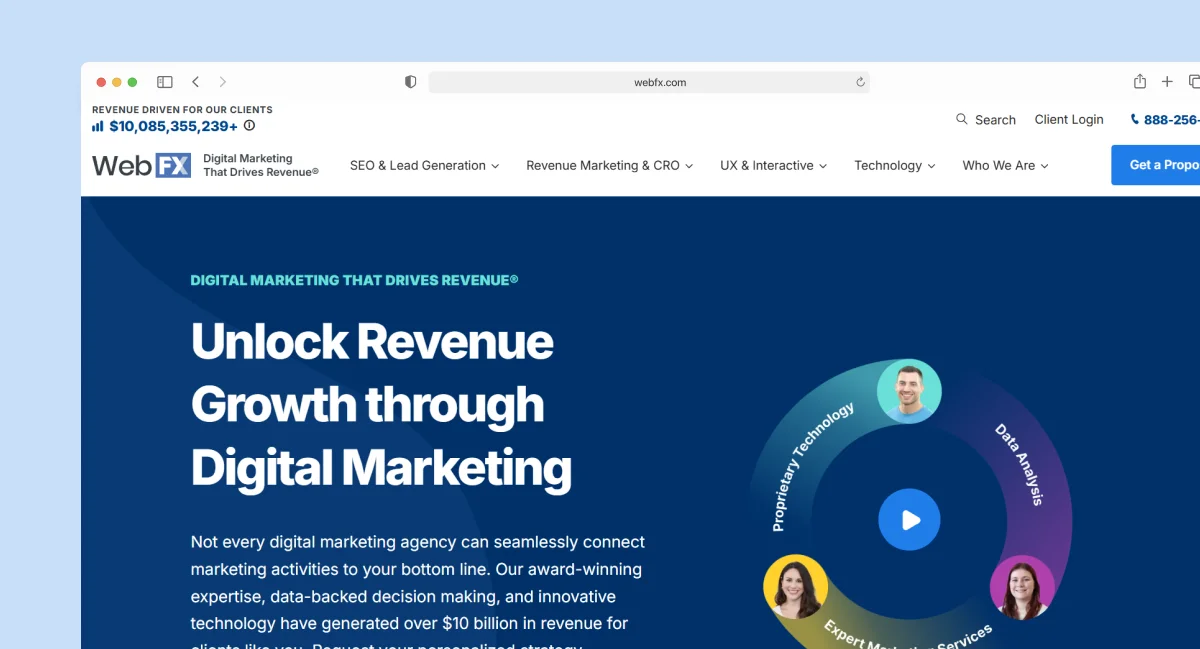Open the Get a Proposal button
1200x649 pixels.
[1156, 165]
